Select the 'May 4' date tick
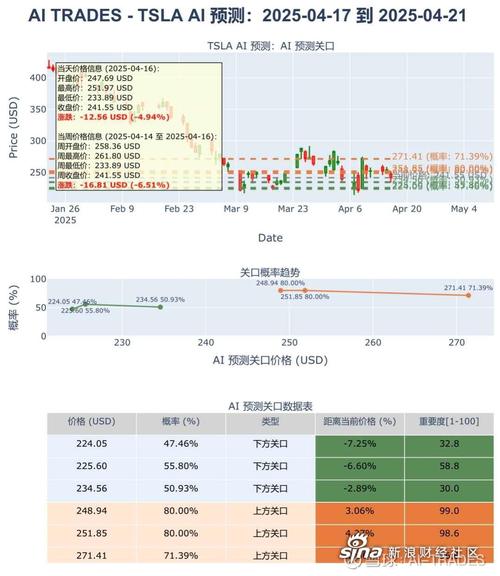The image size is (500, 576). click(x=464, y=209)
